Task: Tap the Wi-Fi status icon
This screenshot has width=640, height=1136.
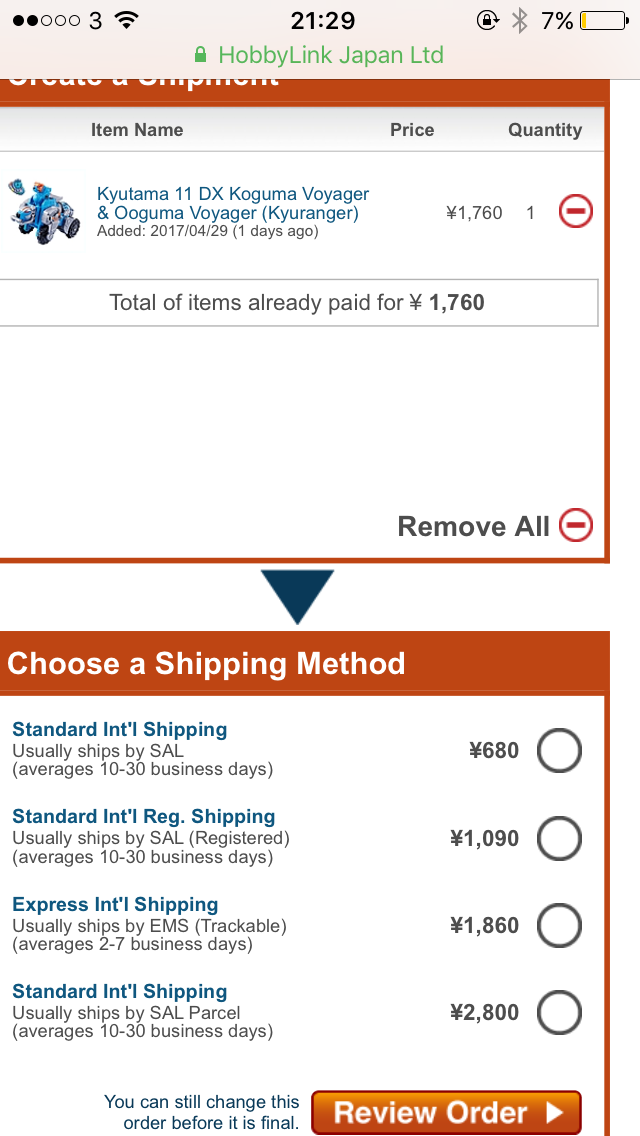Action: point(126,20)
